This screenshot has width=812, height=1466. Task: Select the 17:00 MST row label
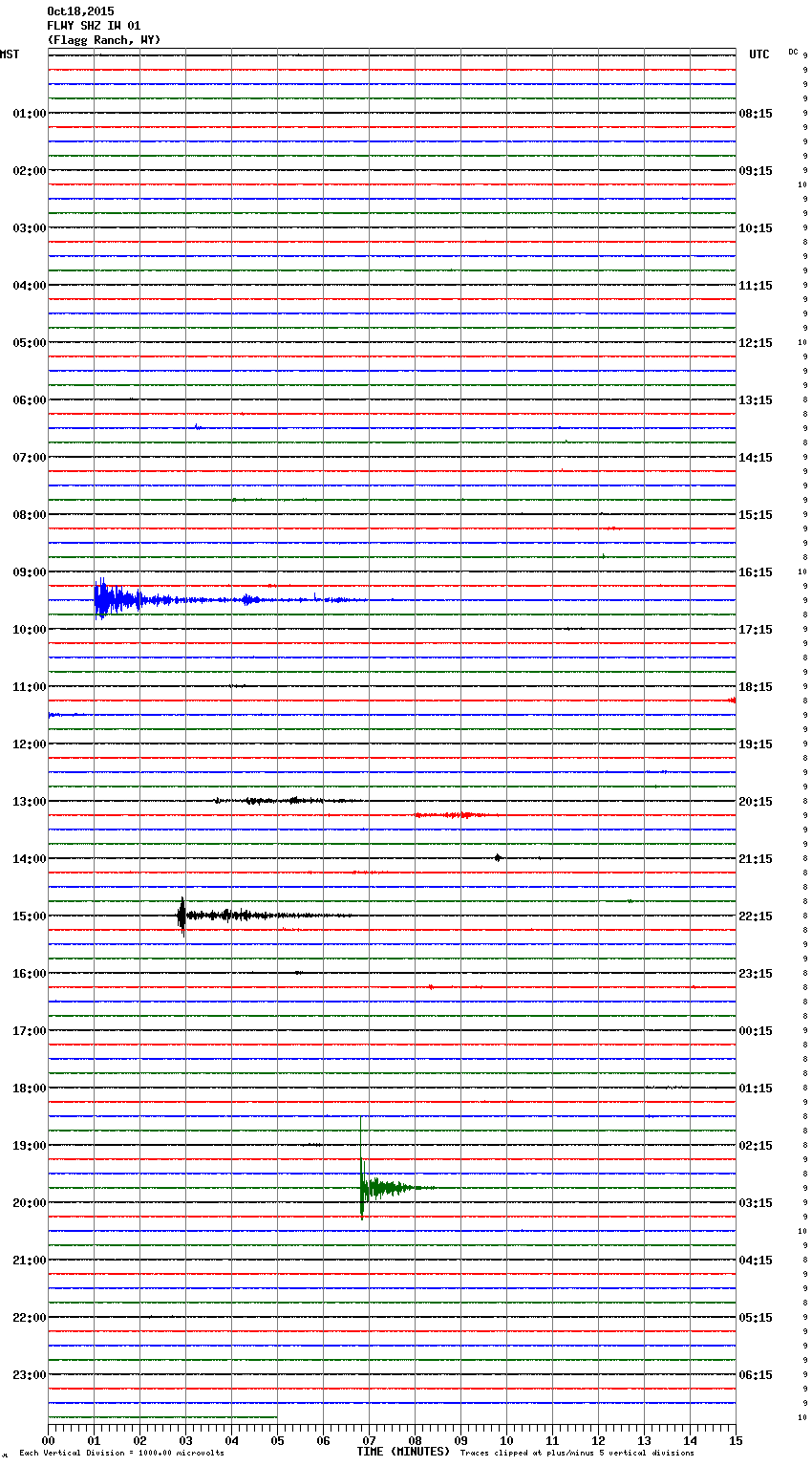pyautogui.click(x=30, y=1031)
